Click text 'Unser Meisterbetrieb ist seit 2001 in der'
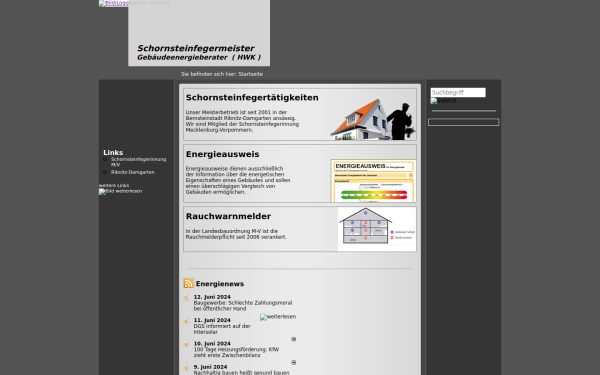600x375 pixels. [x=236, y=112]
